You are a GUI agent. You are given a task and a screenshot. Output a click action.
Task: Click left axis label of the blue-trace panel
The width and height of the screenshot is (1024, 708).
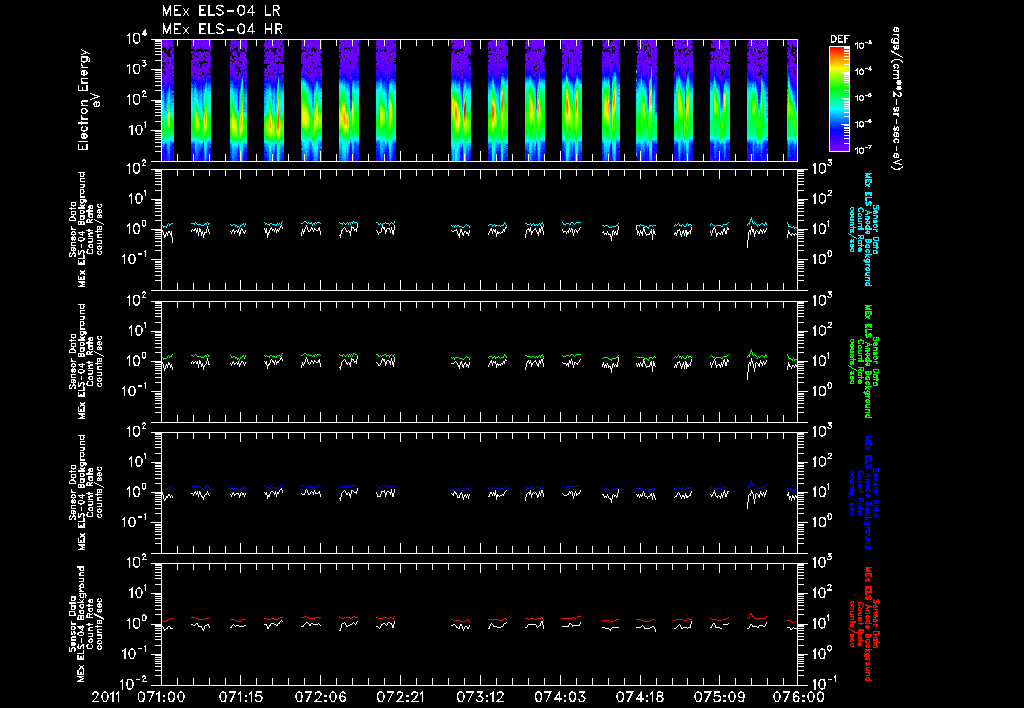[x=85, y=492]
